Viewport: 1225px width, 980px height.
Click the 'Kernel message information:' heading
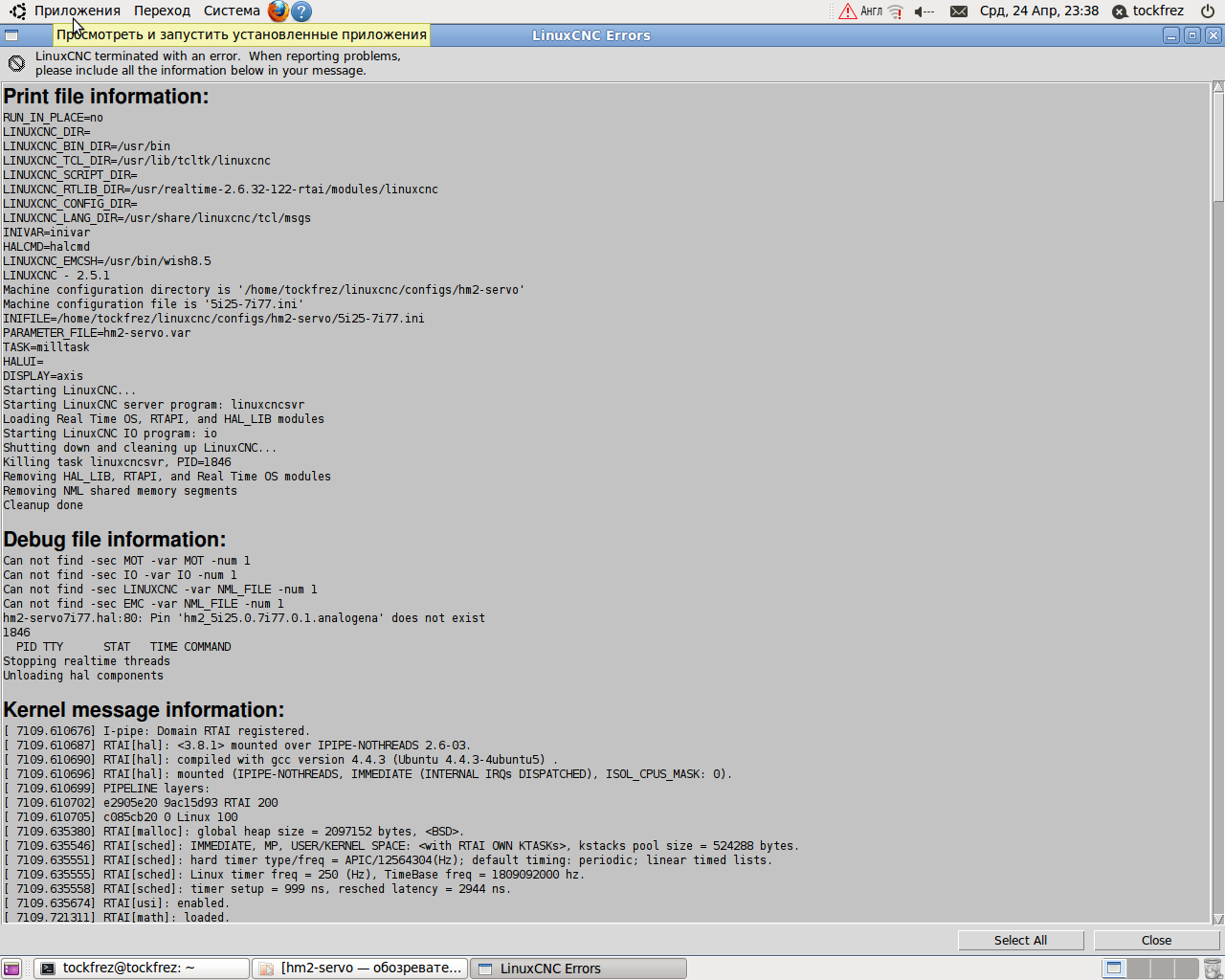144,710
